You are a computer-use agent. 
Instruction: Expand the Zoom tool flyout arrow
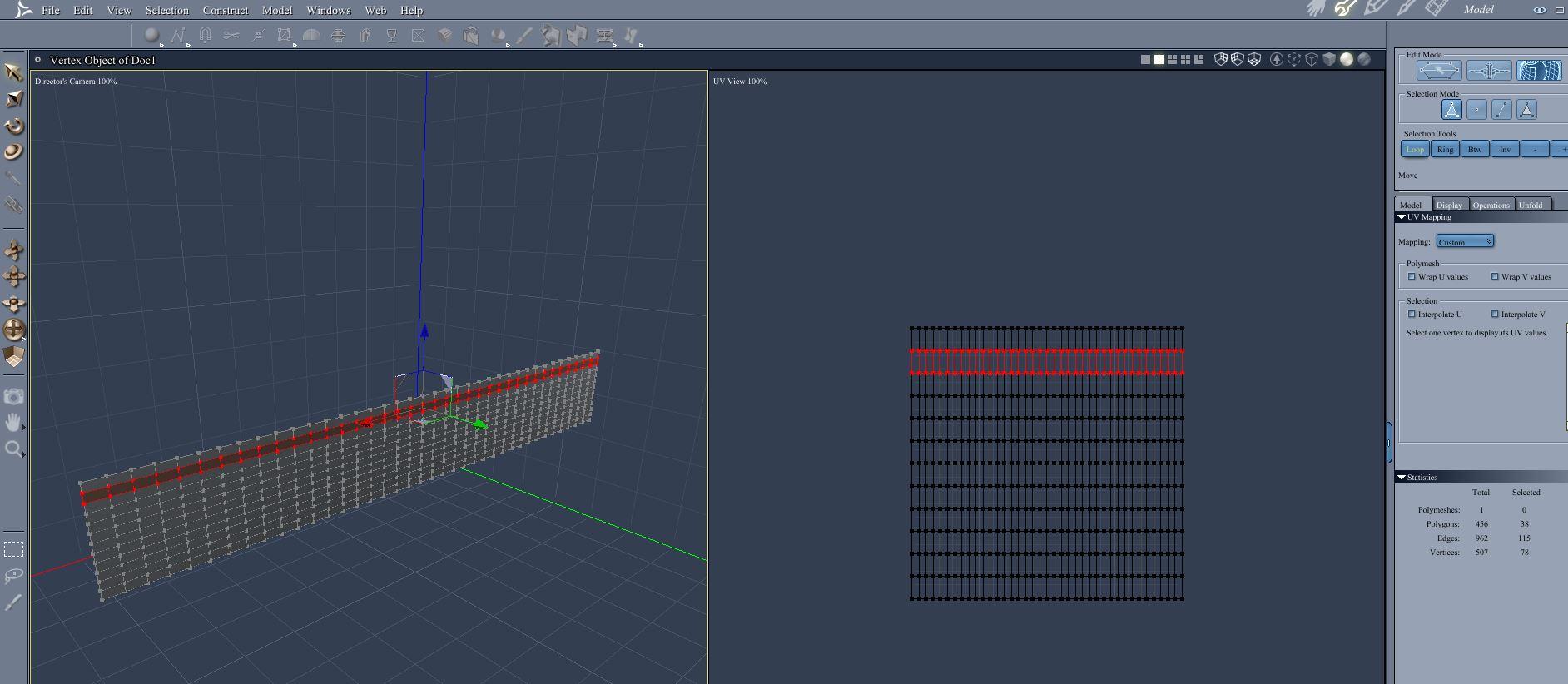pos(24,455)
